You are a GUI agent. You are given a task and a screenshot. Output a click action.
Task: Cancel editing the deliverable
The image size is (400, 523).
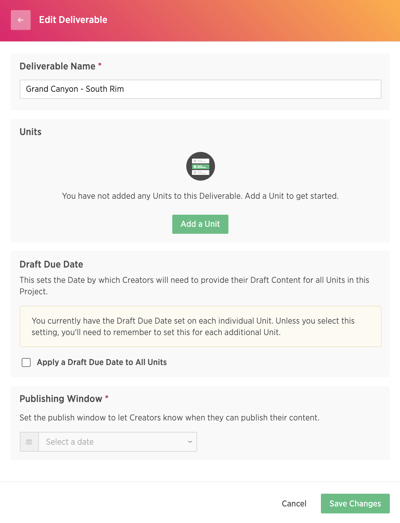pyautogui.click(x=294, y=504)
